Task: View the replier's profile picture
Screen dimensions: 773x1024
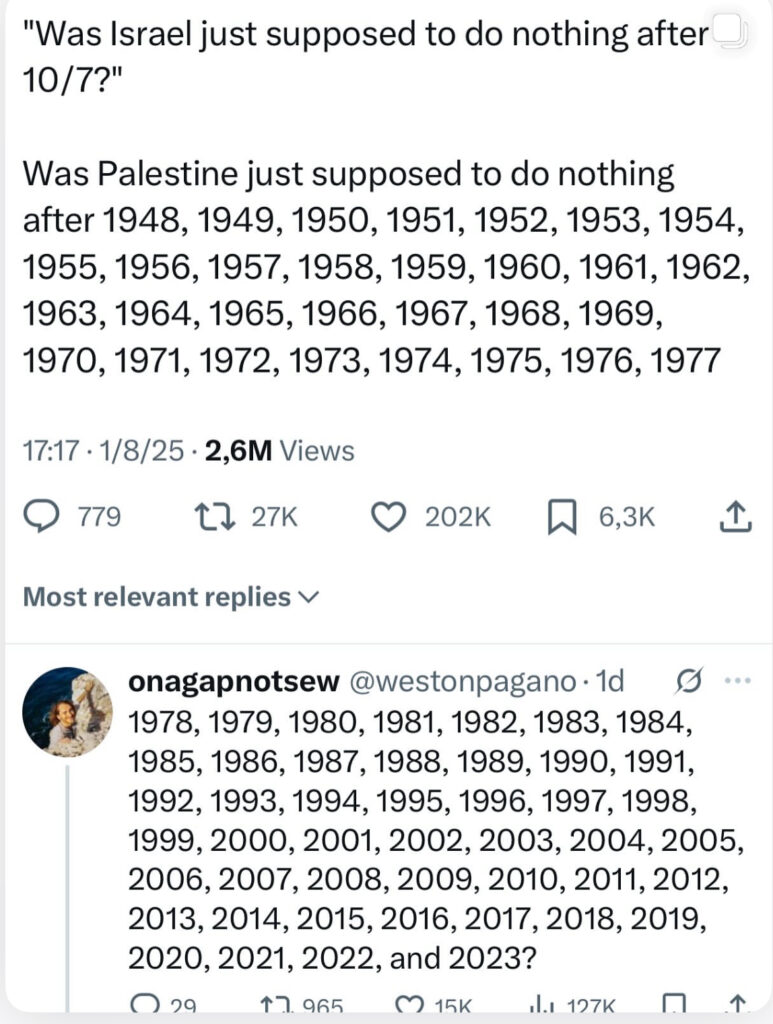Action: click(x=68, y=712)
